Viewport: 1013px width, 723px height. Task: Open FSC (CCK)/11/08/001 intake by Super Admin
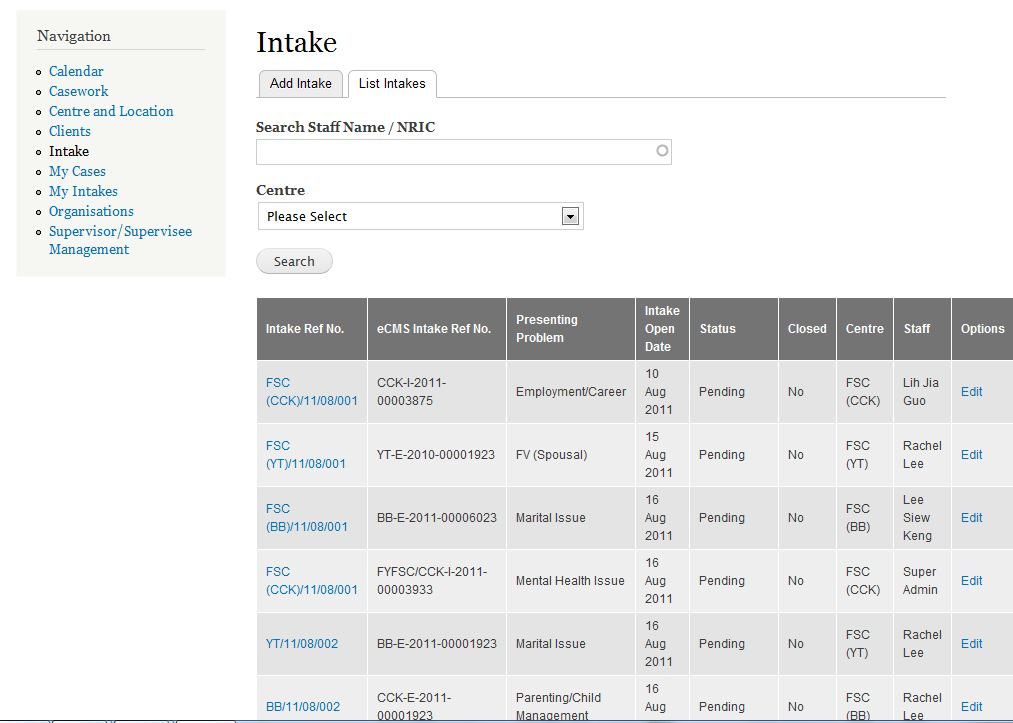coord(311,581)
